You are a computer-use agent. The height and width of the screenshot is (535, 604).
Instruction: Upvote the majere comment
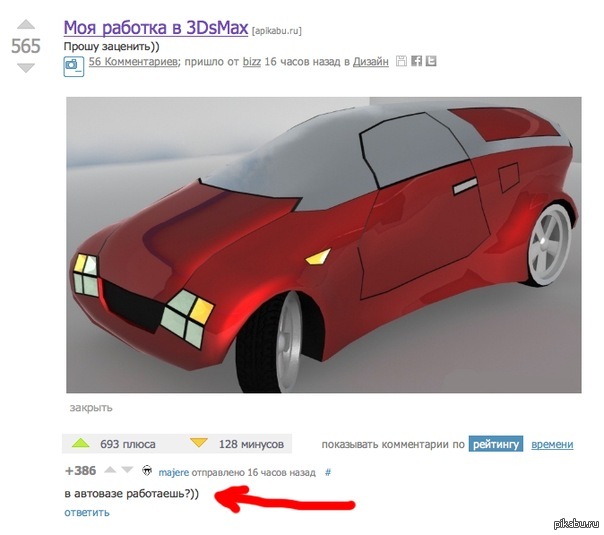[x=110, y=470]
